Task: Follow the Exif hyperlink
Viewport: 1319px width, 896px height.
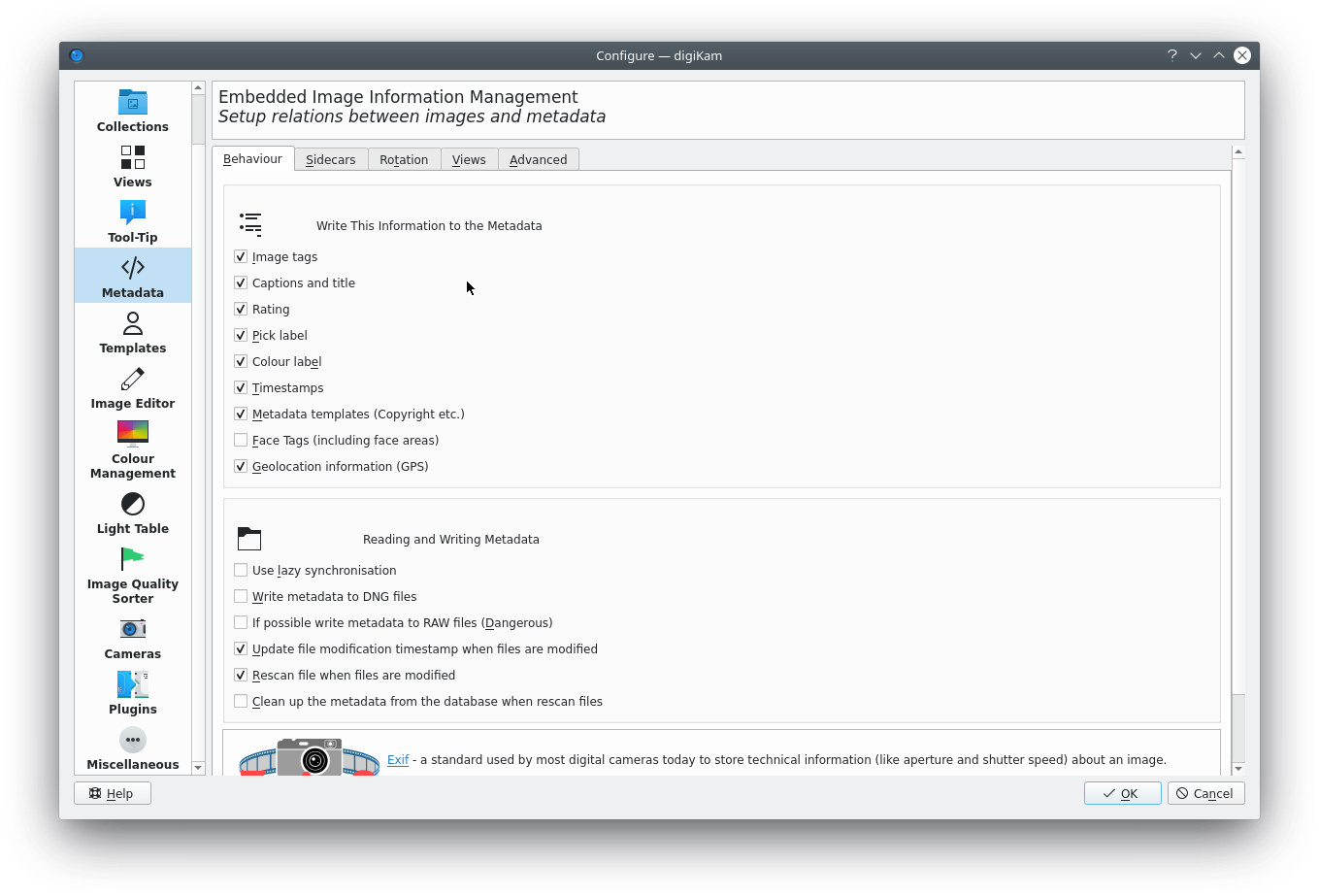Action: 398,759
